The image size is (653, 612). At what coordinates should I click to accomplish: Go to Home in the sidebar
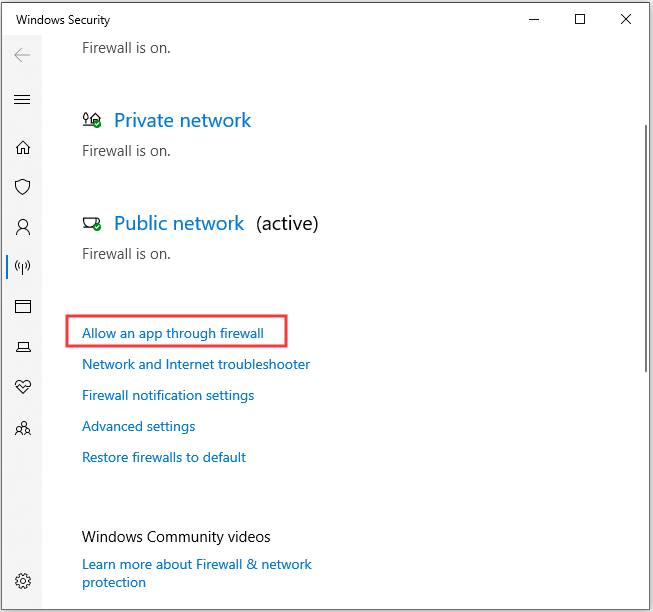(x=23, y=147)
